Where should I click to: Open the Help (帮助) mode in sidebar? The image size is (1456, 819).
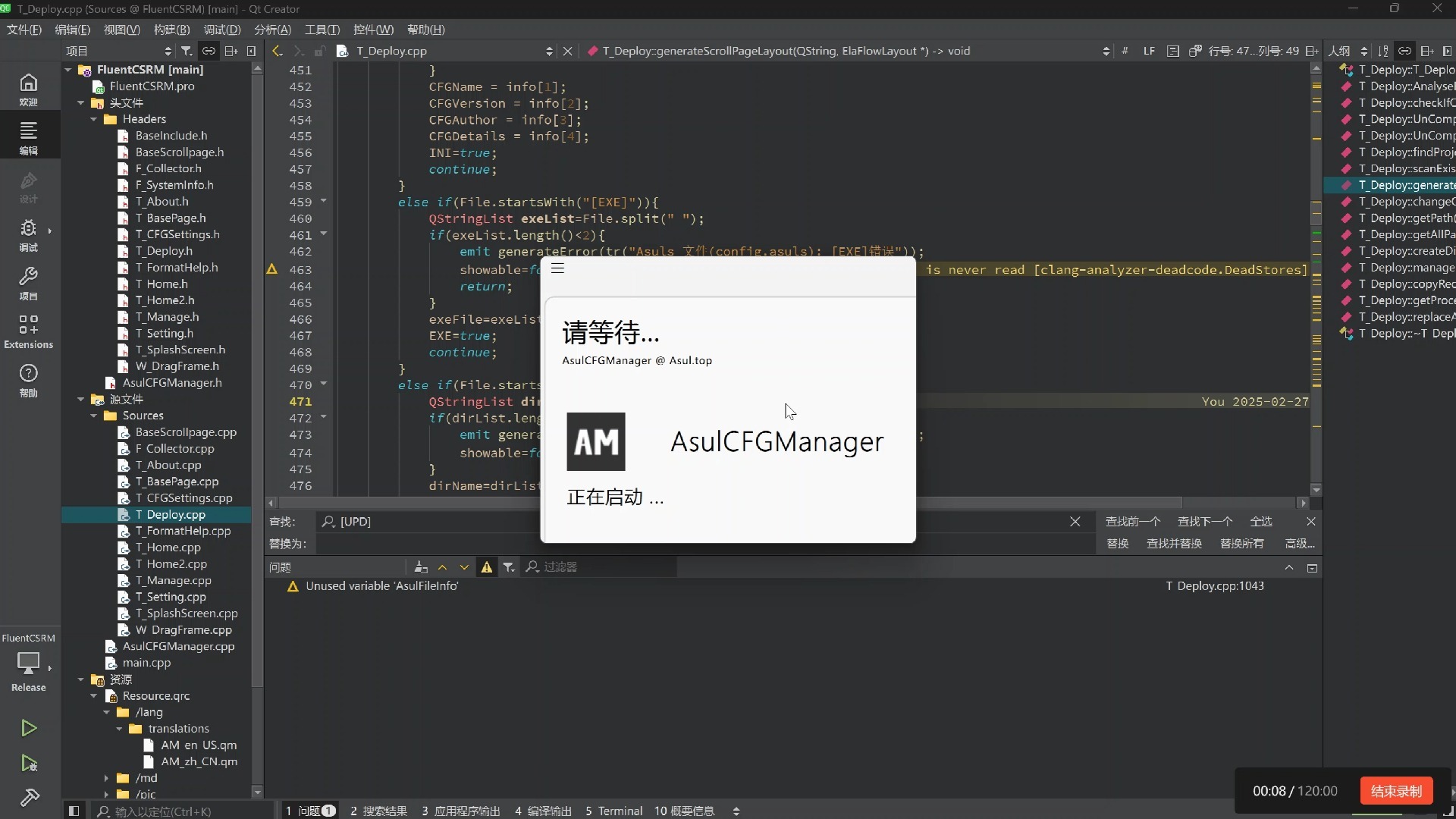[x=29, y=380]
